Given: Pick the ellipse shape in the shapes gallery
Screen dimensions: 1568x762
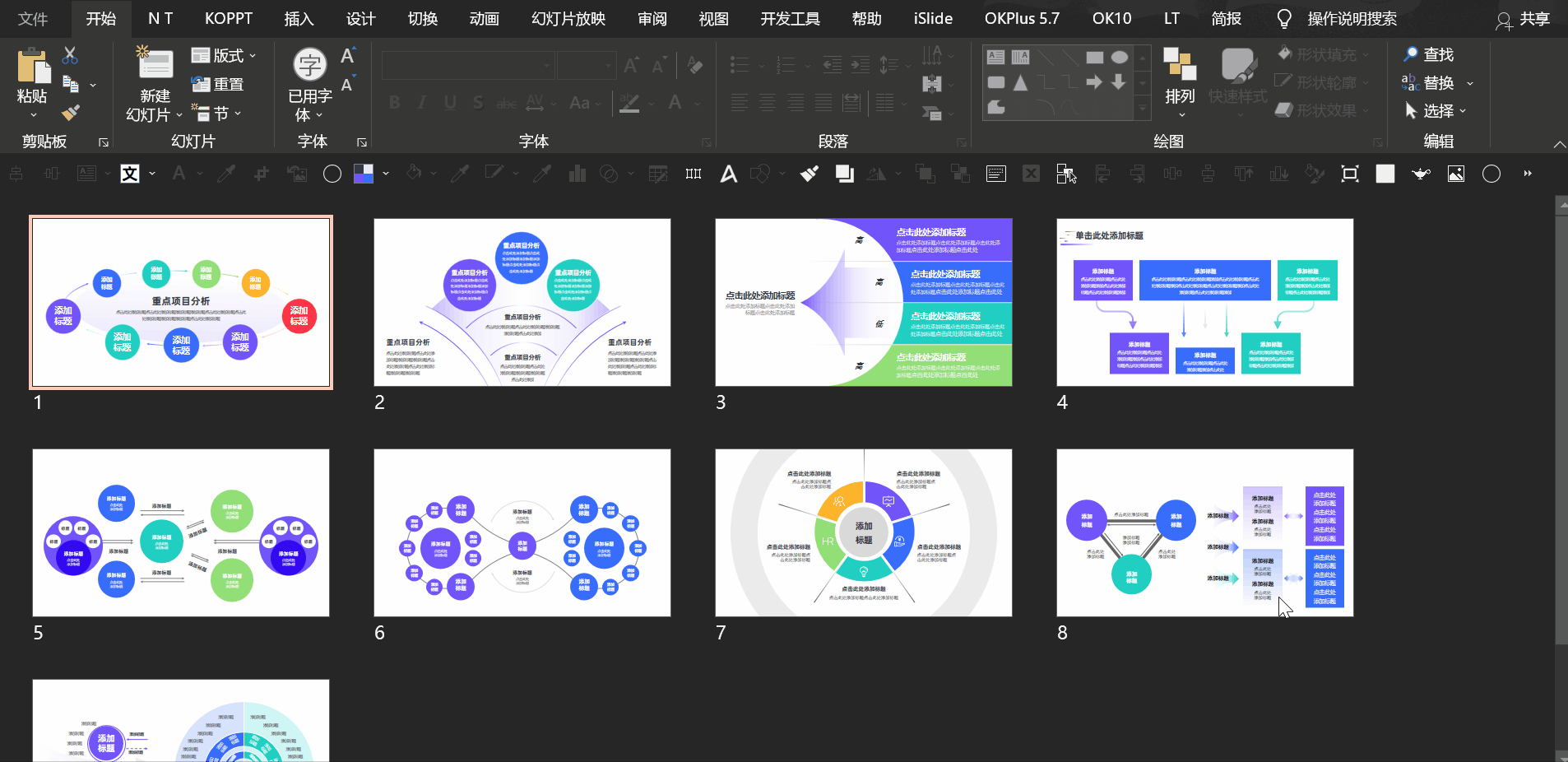Looking at the screenshot, I should tap(1120, 58).
